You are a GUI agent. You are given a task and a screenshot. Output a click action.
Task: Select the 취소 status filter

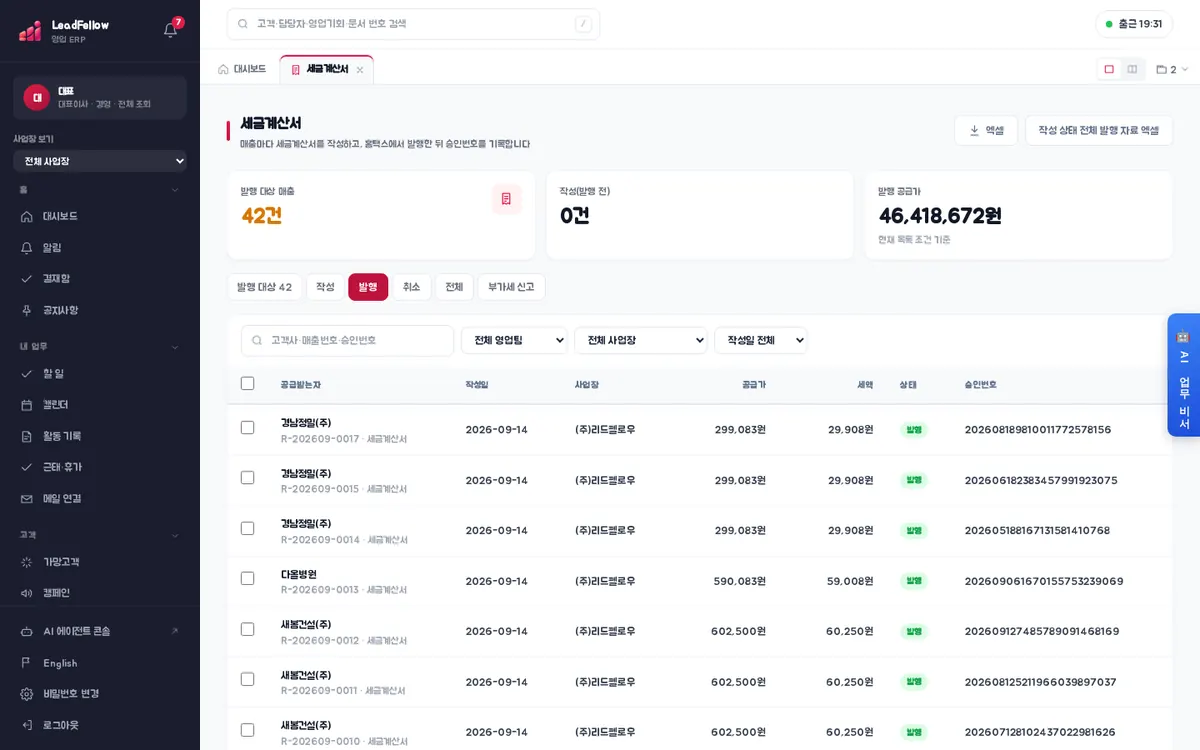click(412, 287)
